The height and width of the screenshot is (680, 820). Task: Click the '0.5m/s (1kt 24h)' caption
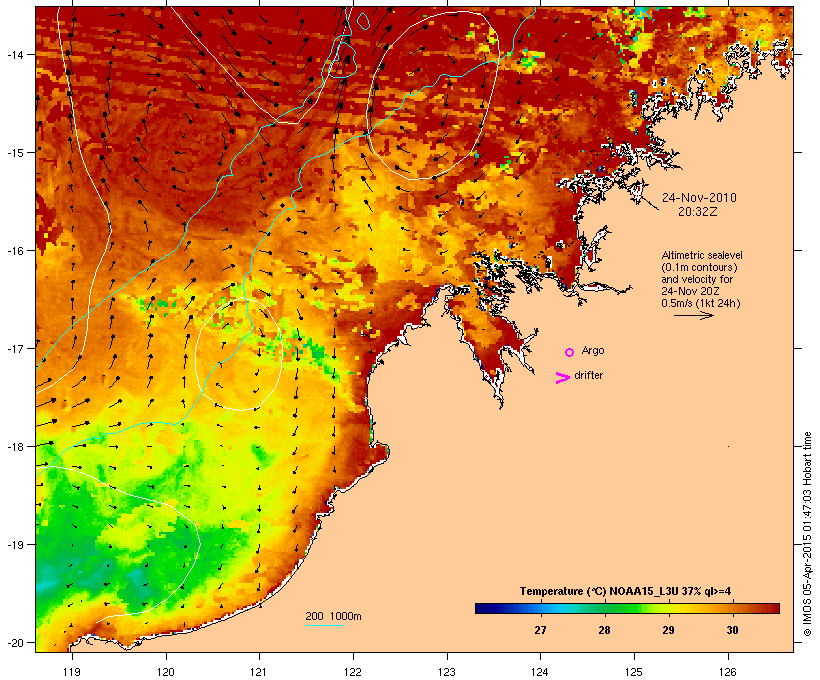[x=701, y=303]
